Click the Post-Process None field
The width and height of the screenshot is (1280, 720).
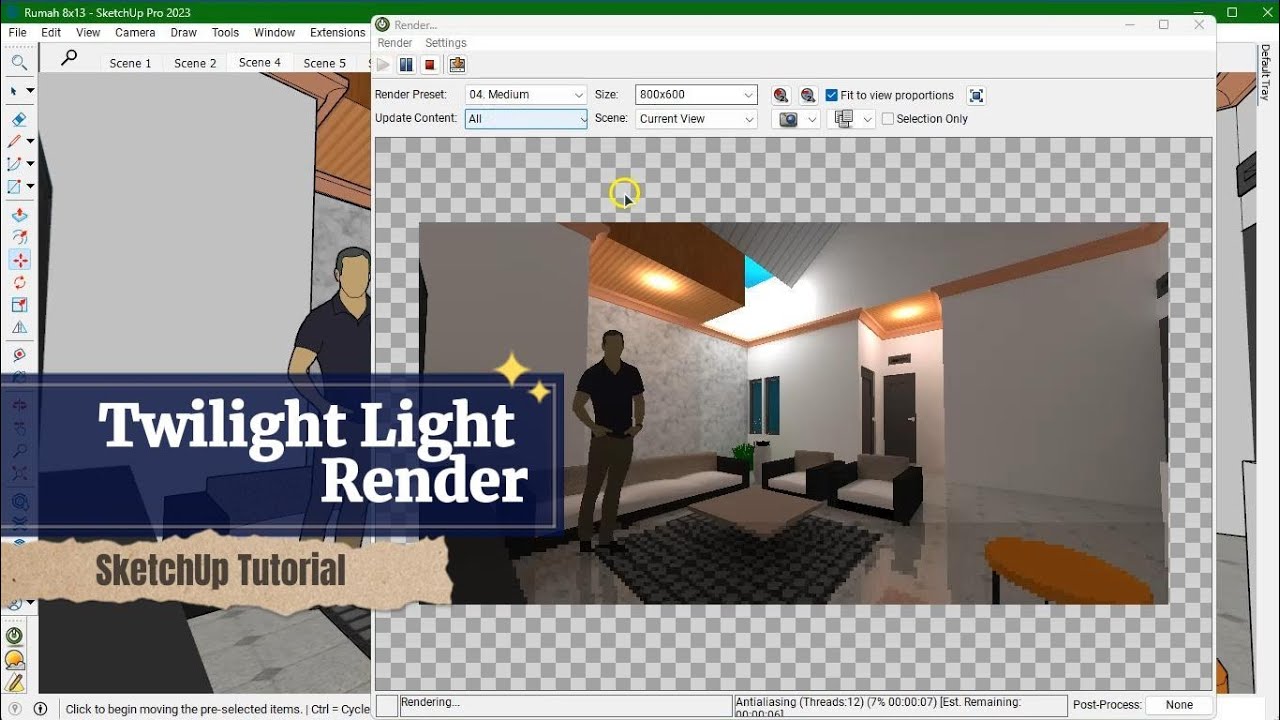click(1180, 705)
